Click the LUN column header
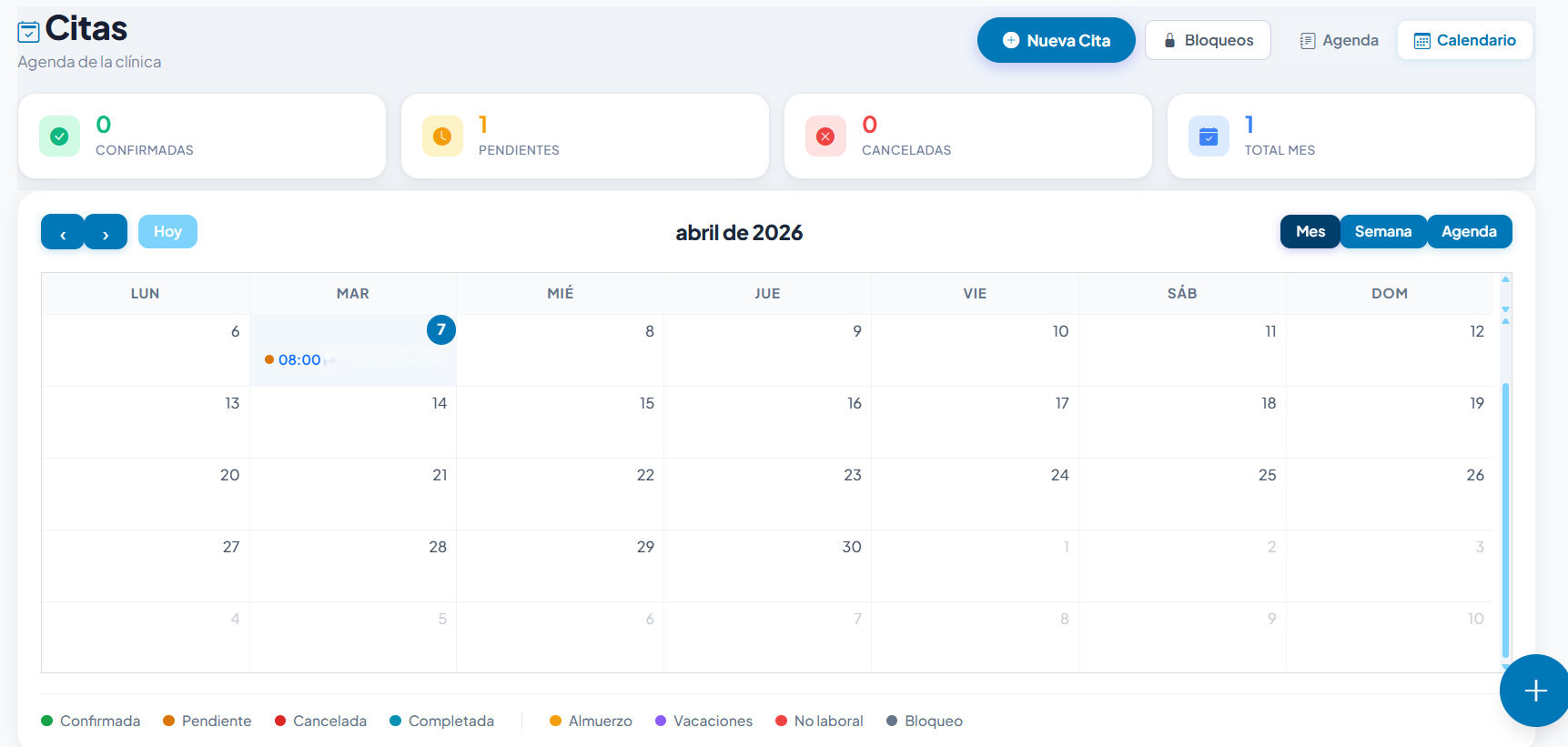The image size is (1568, 747). [146, 293]
